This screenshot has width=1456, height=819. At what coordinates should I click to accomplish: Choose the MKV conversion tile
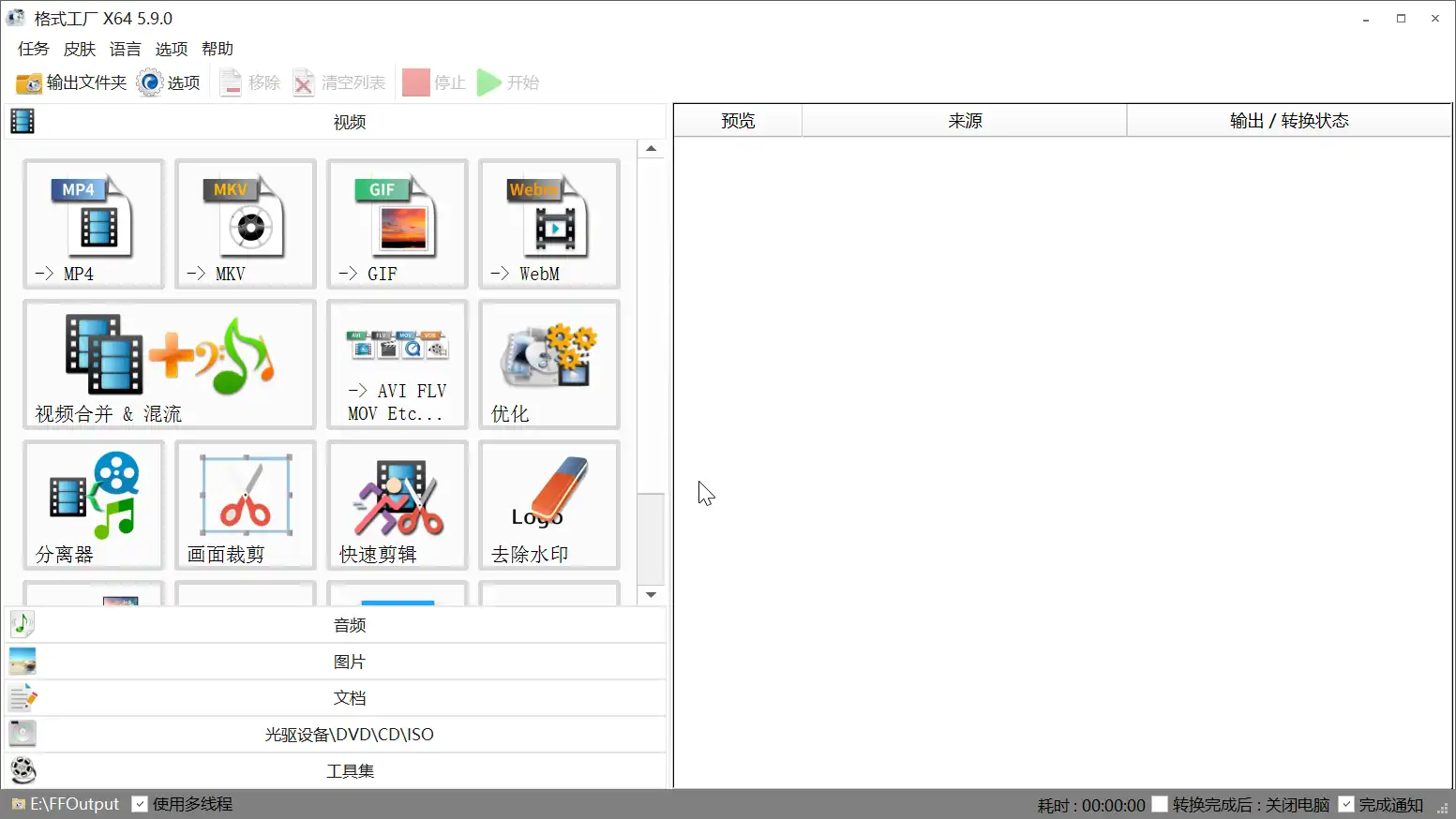[x=246, y=224]
